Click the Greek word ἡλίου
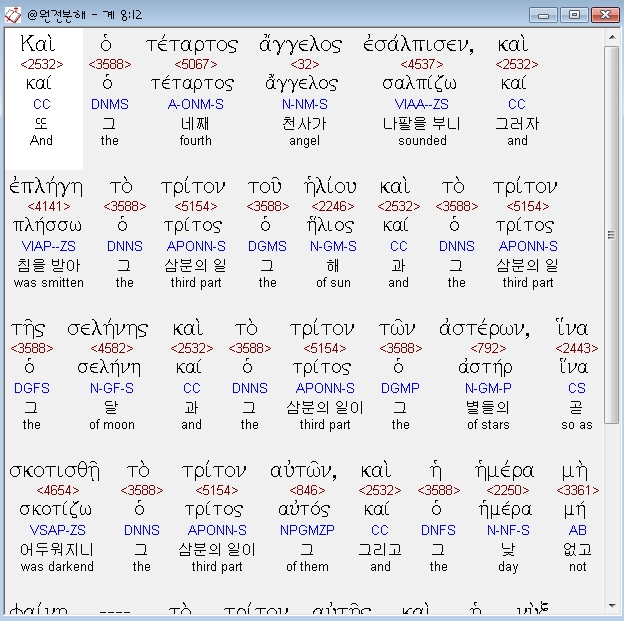 (330, 186)
